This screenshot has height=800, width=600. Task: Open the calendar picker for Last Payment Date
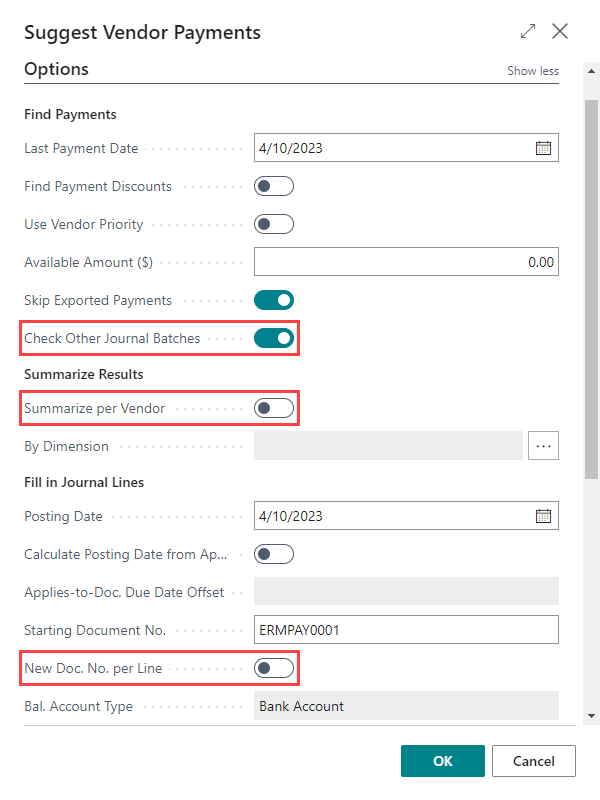coord(543,147)
